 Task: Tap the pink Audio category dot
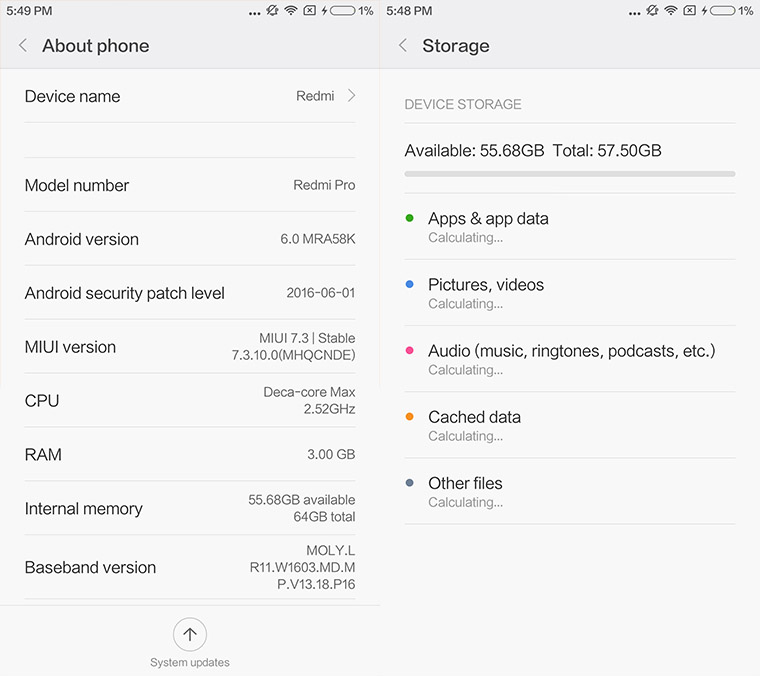point(410,351)
